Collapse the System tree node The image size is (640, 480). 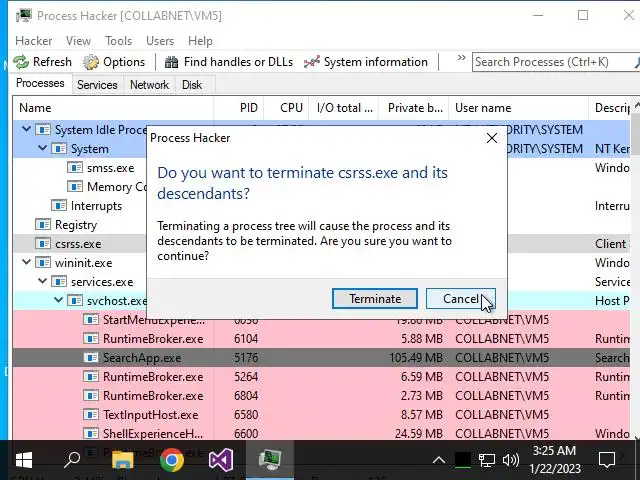[x=42, y=149]
